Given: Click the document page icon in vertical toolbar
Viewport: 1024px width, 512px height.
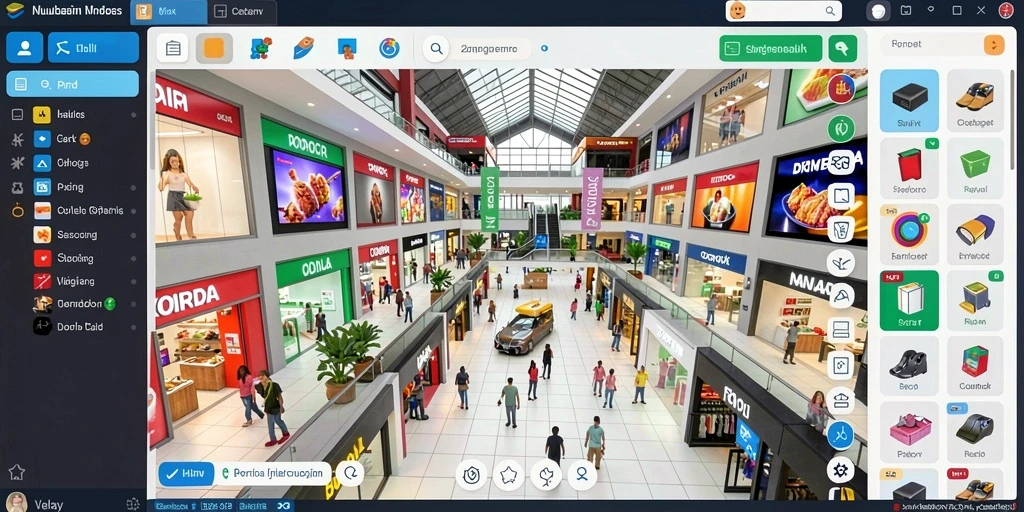Looking at the screenshot, I should point(841,365).
